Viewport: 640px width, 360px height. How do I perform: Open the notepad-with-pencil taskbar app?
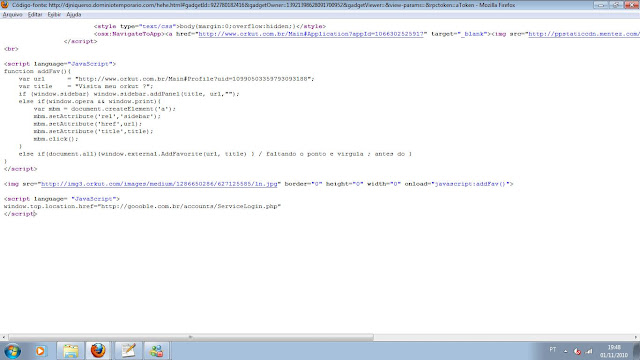point(128,351)
